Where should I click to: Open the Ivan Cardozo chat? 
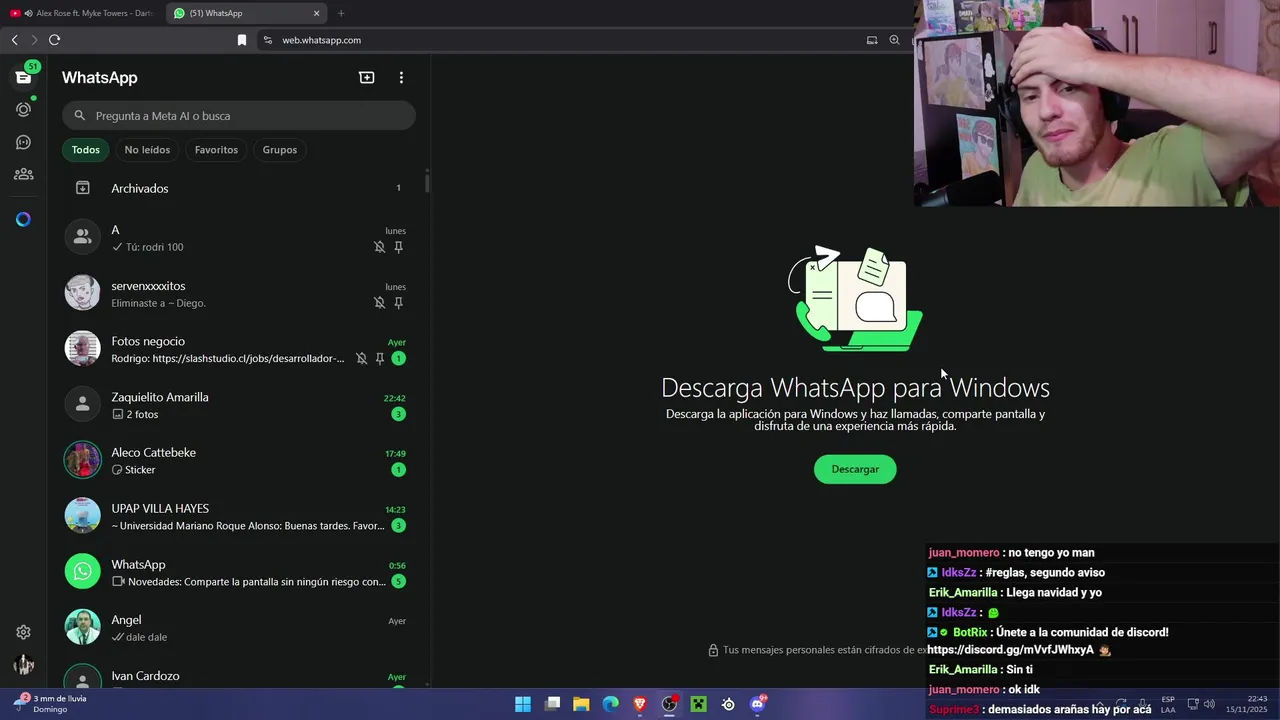click(238, 673)
